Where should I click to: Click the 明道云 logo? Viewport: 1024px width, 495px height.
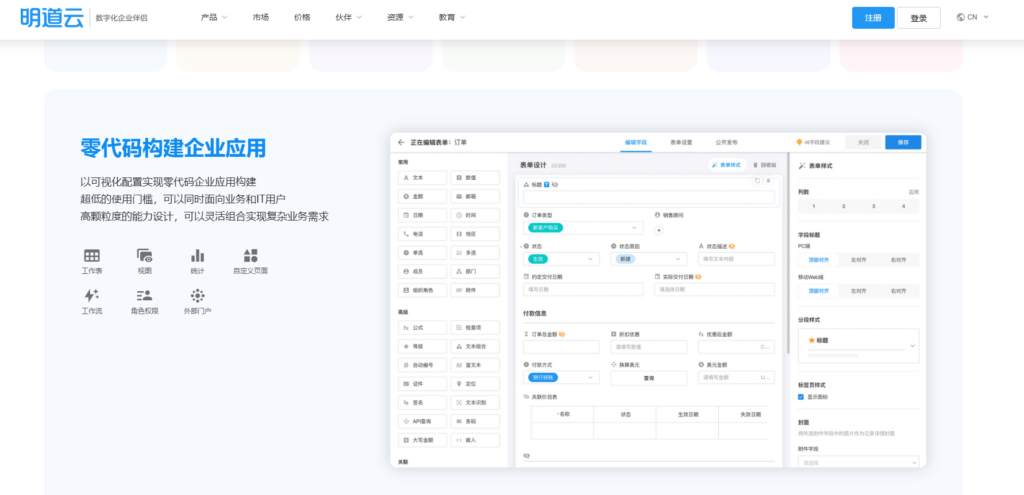point(52,17)
